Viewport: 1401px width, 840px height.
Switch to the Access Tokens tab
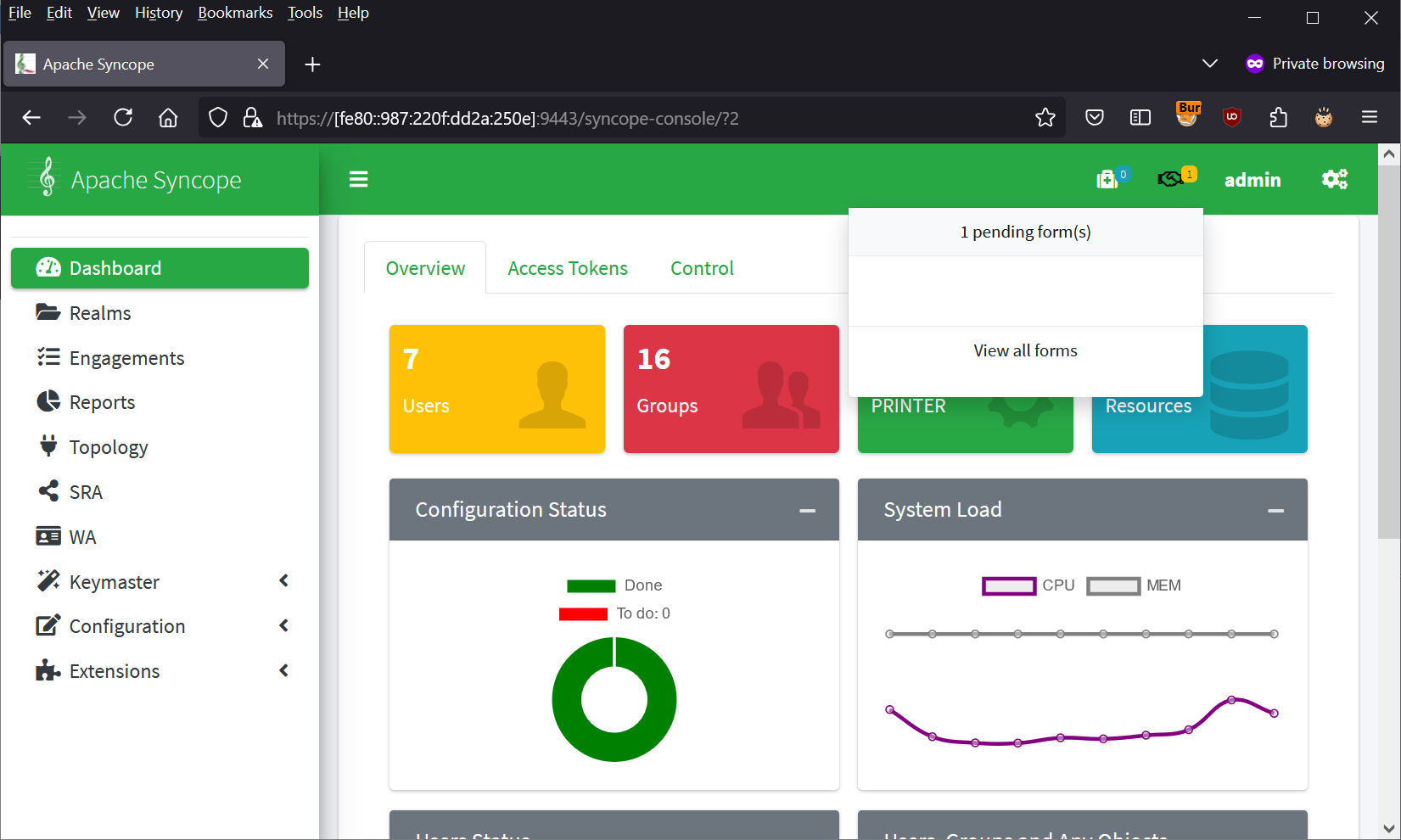tap(568, 268)
